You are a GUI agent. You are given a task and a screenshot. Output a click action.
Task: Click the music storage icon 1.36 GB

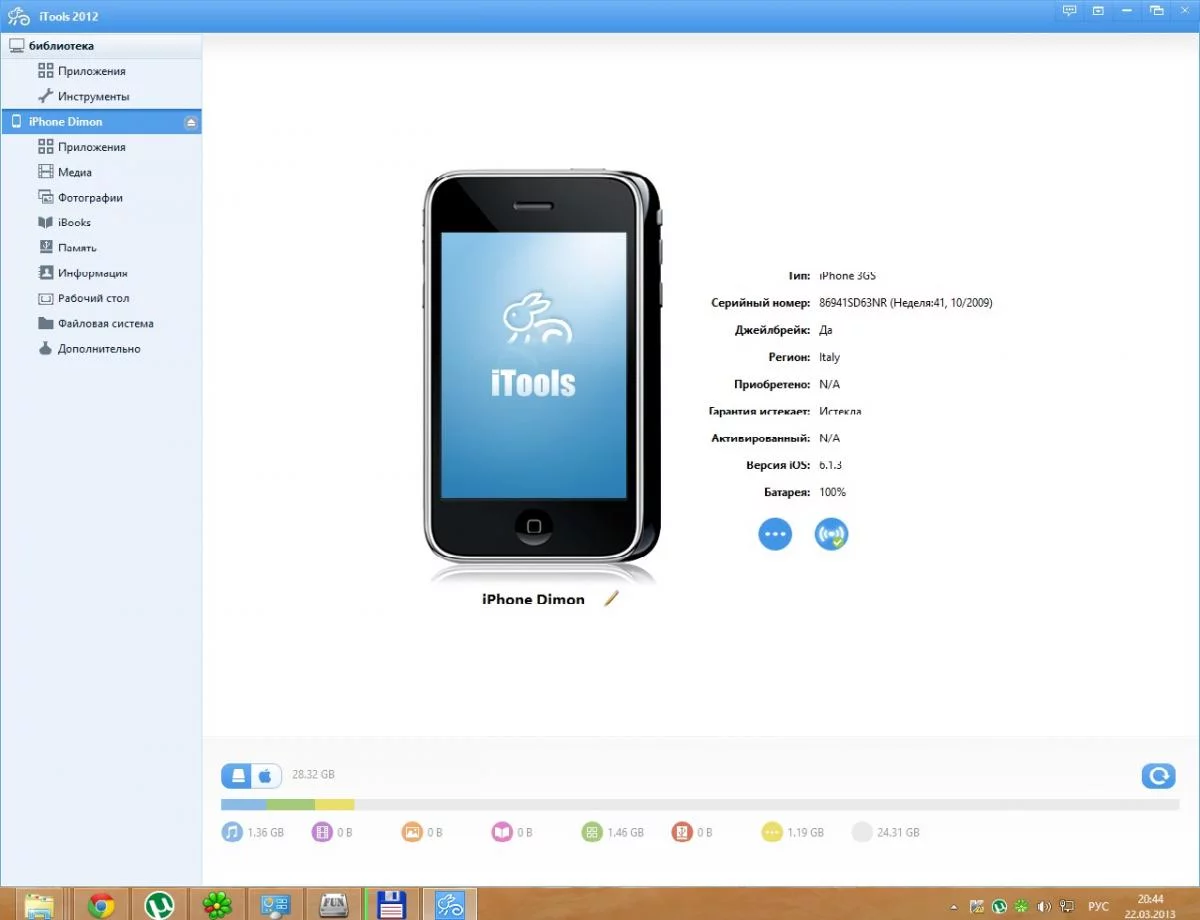[x=232, y=832]
